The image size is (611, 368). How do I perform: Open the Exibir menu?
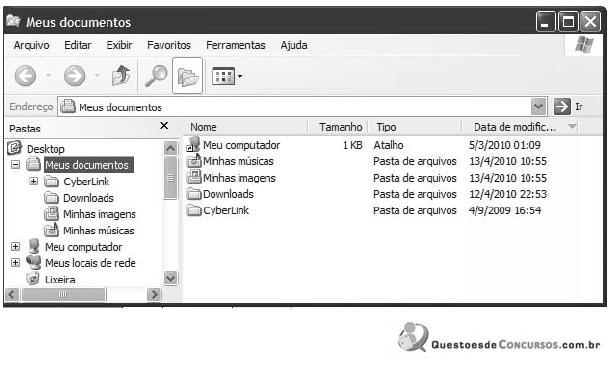[x=119, y=45]
